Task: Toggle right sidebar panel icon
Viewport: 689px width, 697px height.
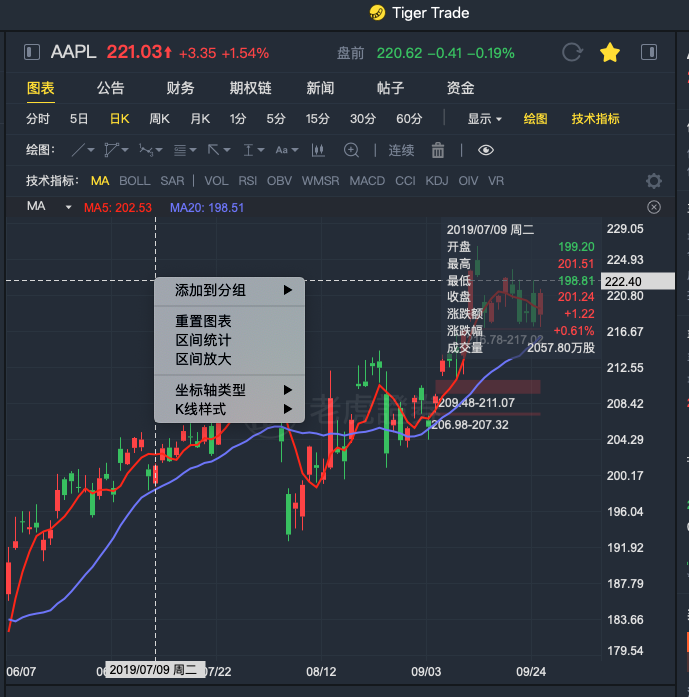Action: tap(649, 52)
